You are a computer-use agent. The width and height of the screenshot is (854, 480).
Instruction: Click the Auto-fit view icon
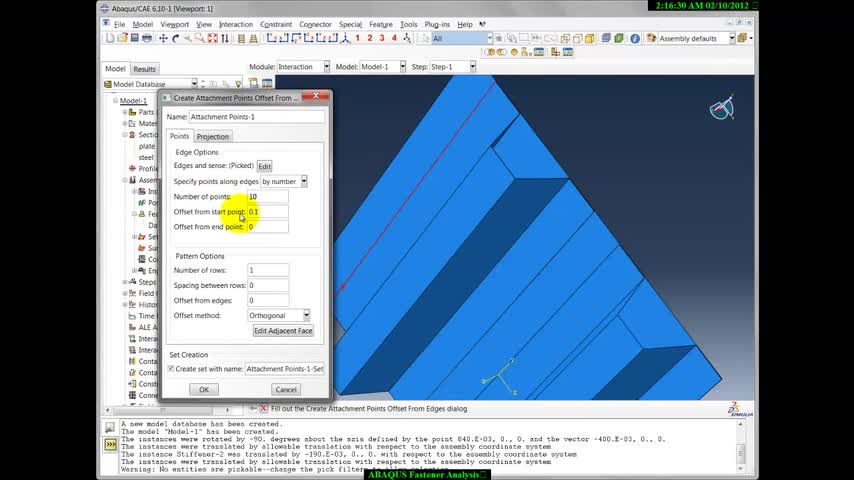pos(212,38)
